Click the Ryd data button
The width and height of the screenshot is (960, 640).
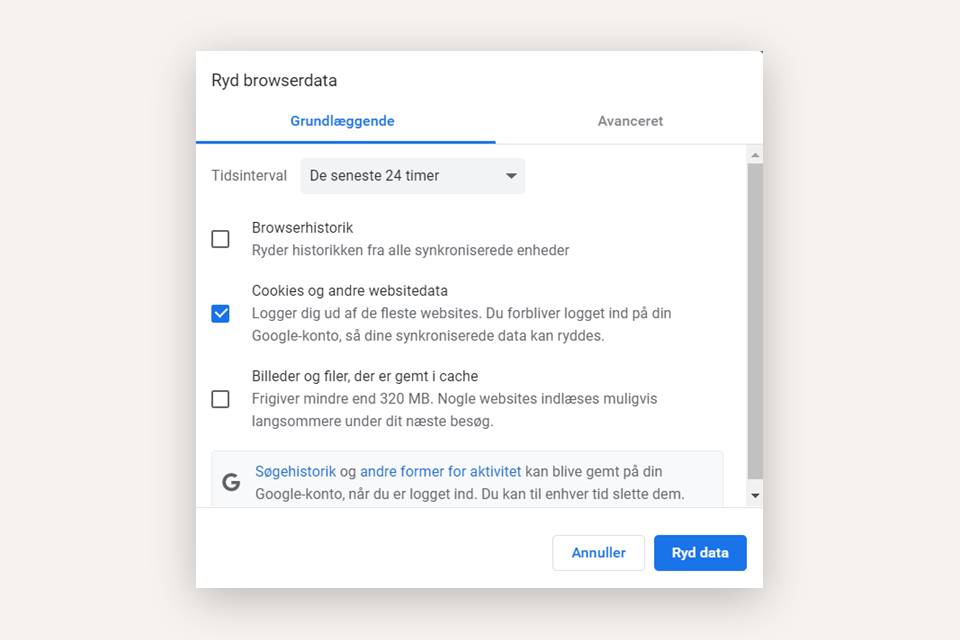tap(700, 552)
